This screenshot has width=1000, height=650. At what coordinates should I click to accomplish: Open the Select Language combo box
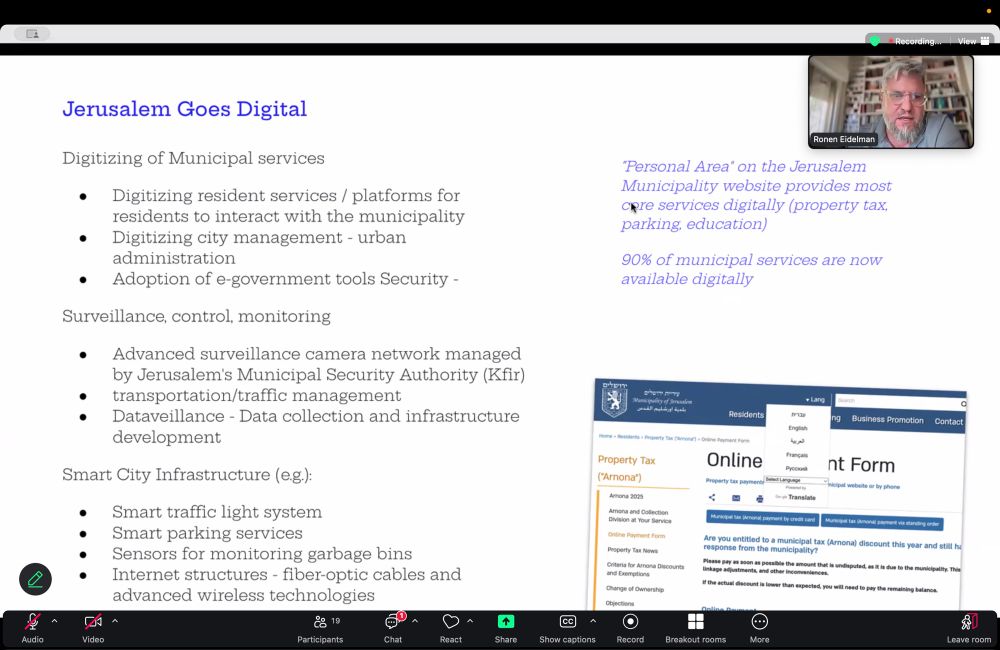click(796, 480)
